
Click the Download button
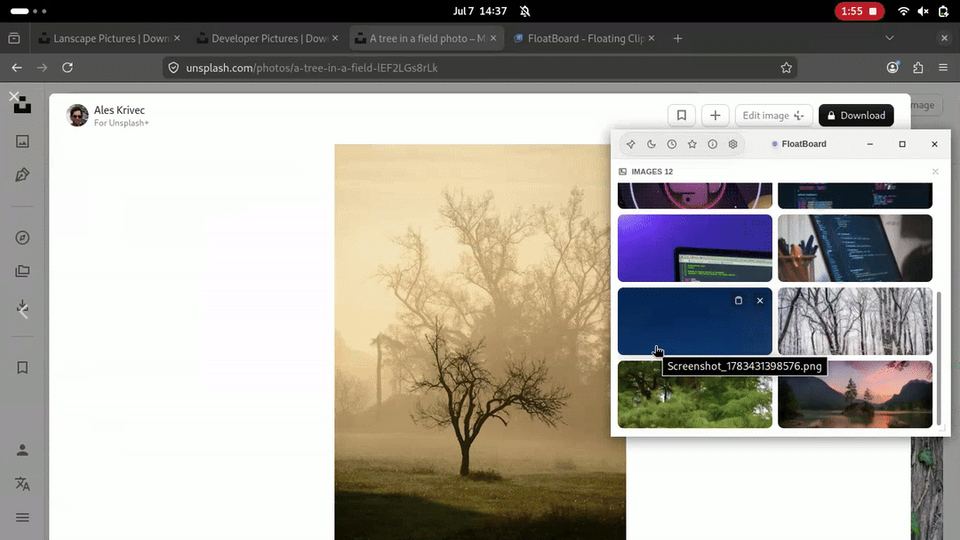tap(856, 115)
